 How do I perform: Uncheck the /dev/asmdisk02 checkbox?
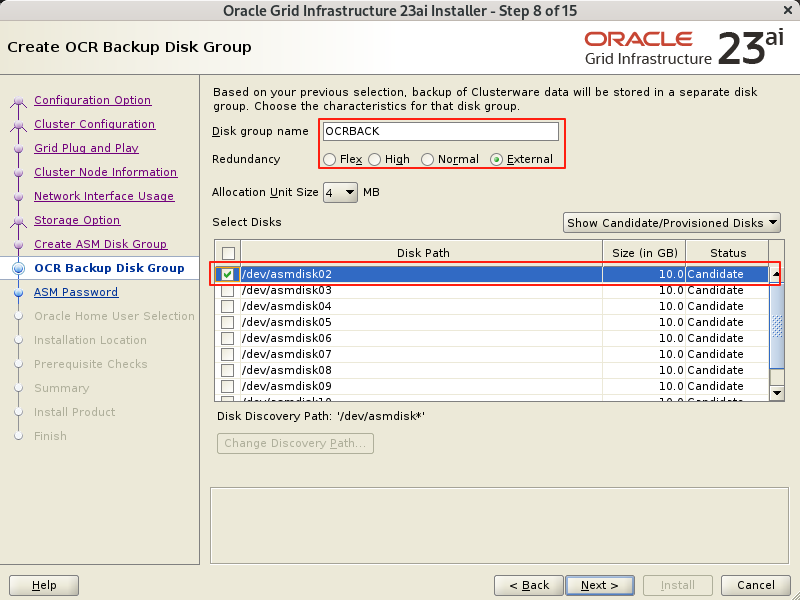(x=228, y=274)
